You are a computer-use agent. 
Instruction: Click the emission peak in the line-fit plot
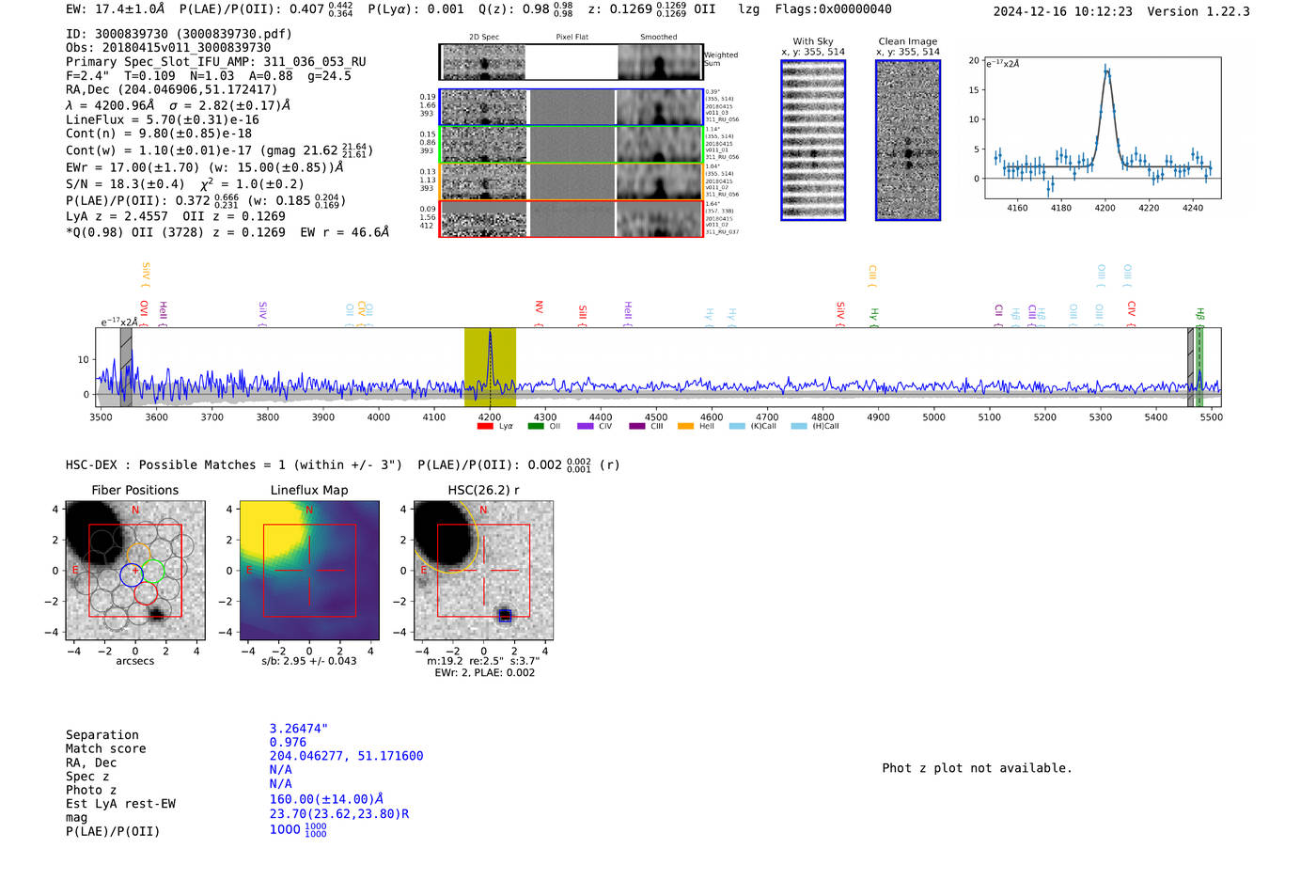(1106, 71)
